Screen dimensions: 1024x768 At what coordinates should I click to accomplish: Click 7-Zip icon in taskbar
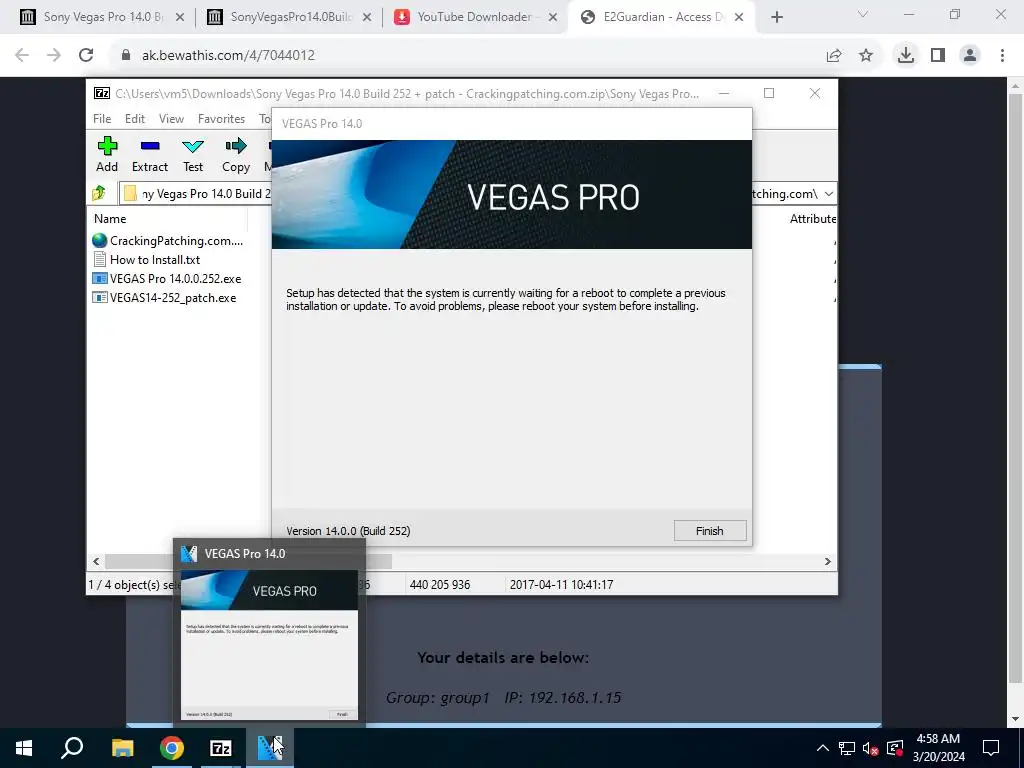pos(221,748)
